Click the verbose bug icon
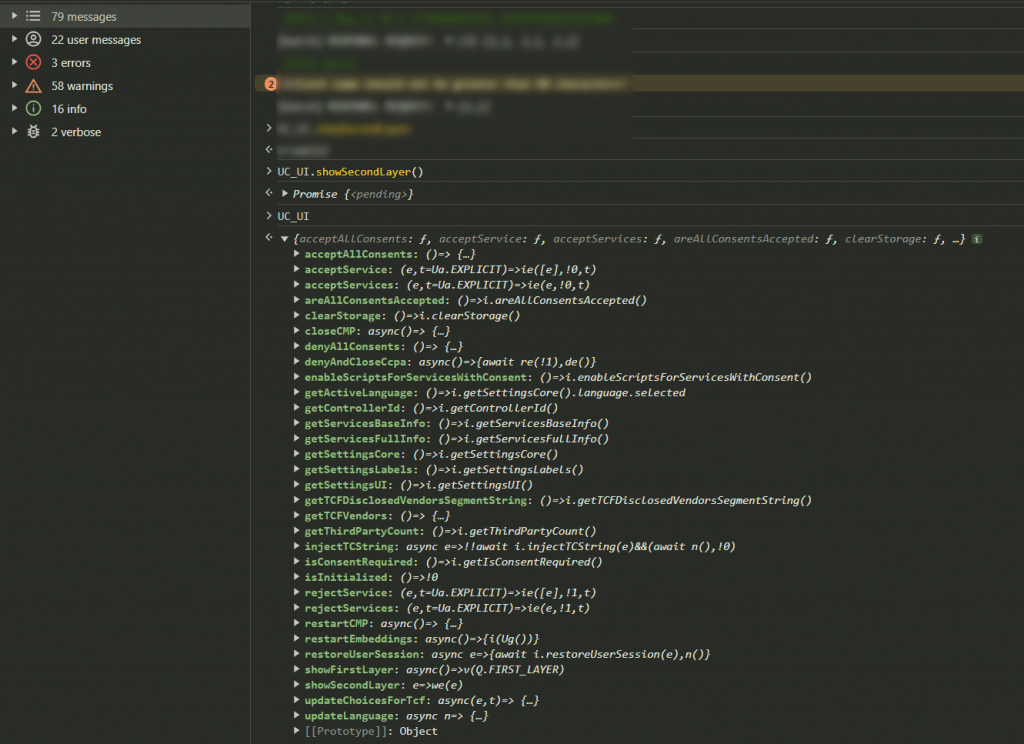Screen dimensions: 1024x744 pos(33,132)
